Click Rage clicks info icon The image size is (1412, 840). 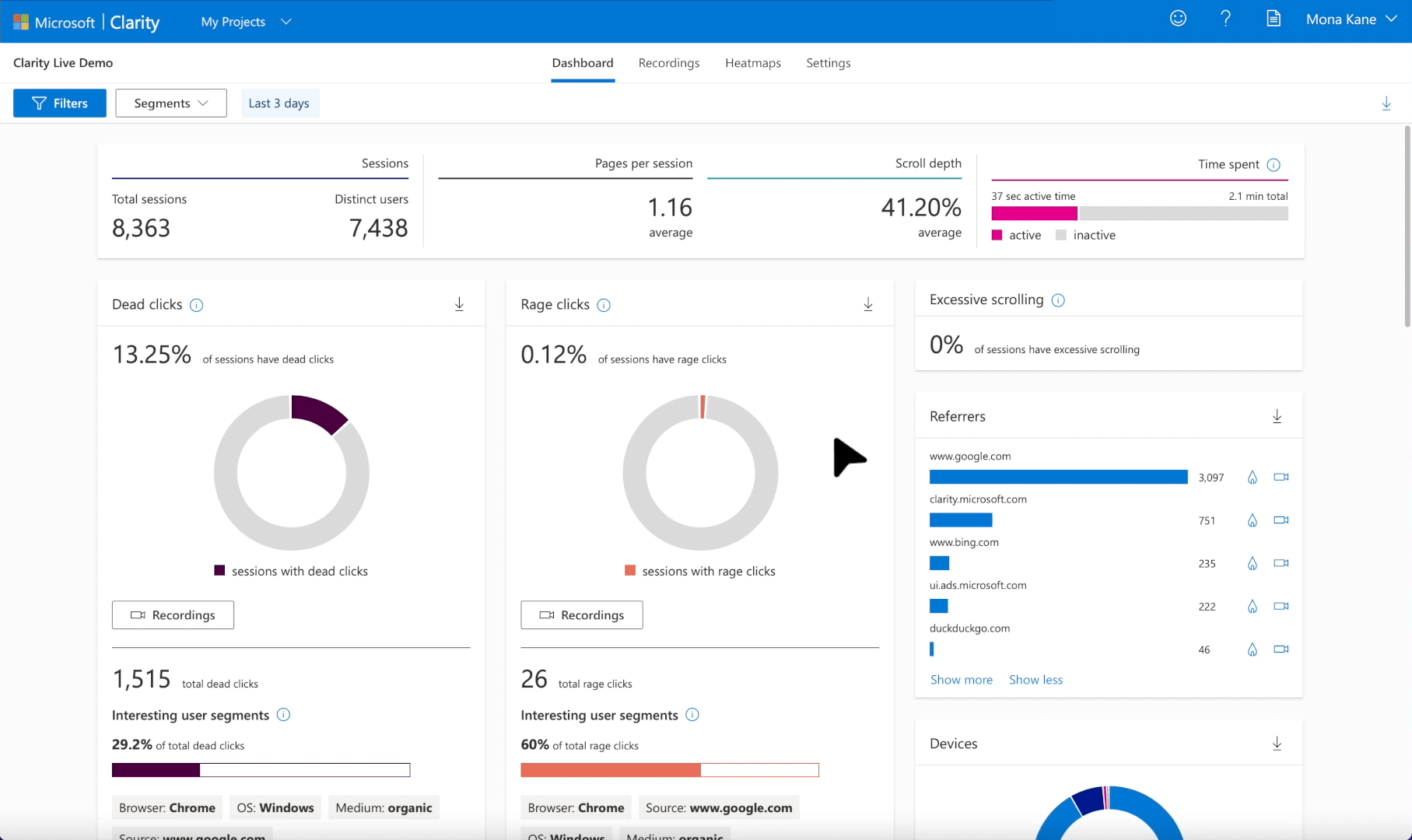604,305
